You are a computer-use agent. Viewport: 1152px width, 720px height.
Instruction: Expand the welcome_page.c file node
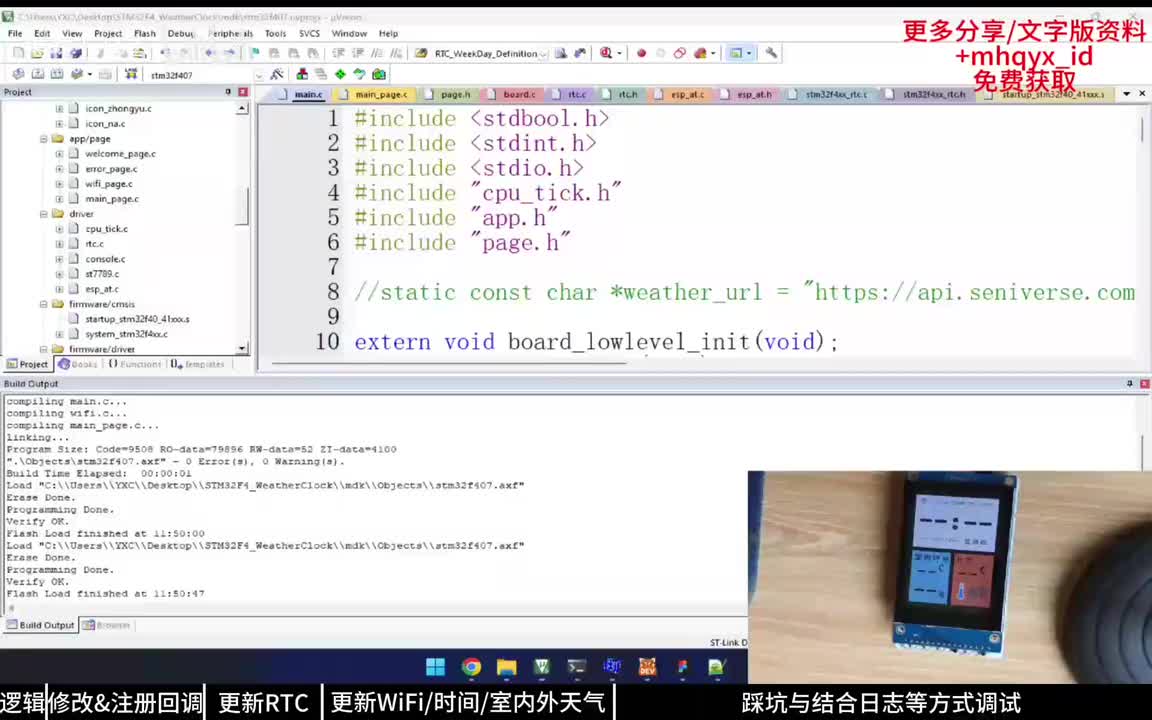pyautogui.click(x=60, y=154)
